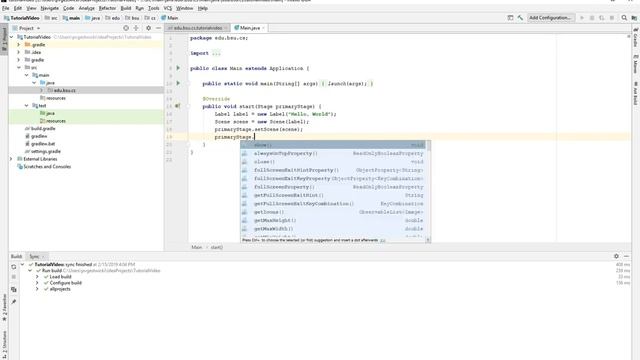Click the toolbar icon left of the hammer
Screen dimensions: 640x360
510,18
